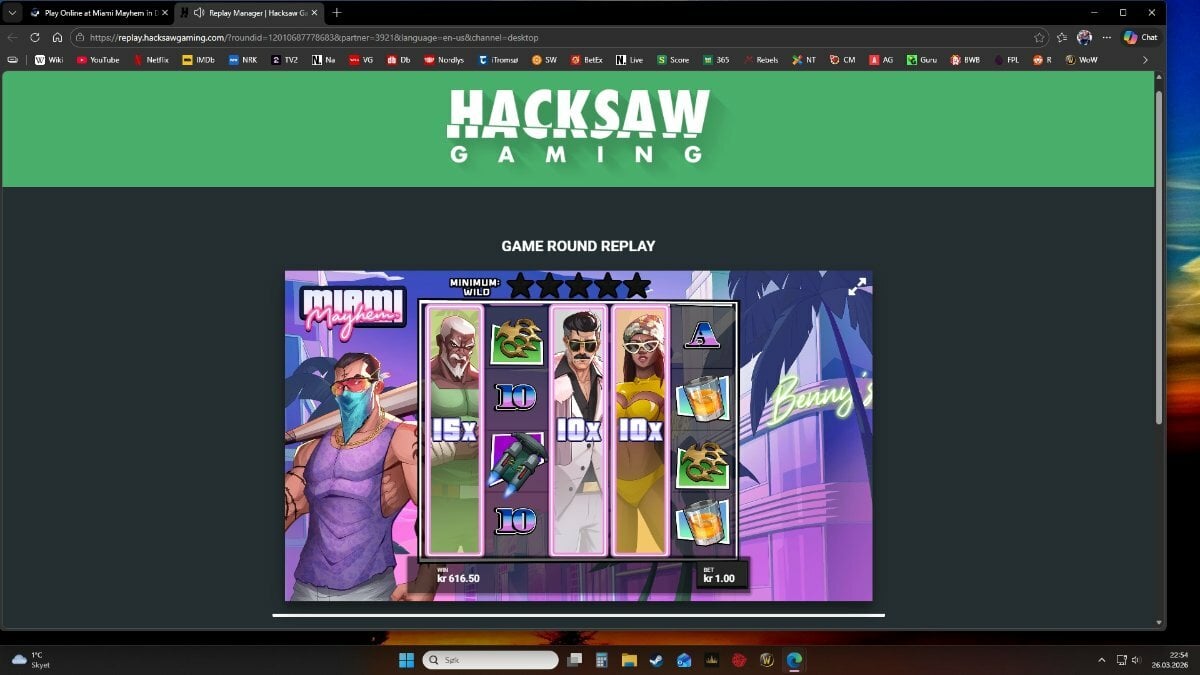
Task: Click the replay progress bar below game
Action: 578,615
